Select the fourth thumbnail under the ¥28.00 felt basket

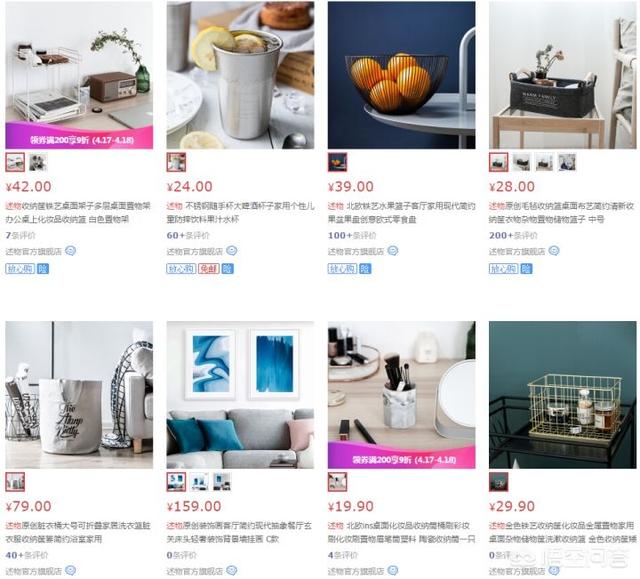tap(567, 162)
